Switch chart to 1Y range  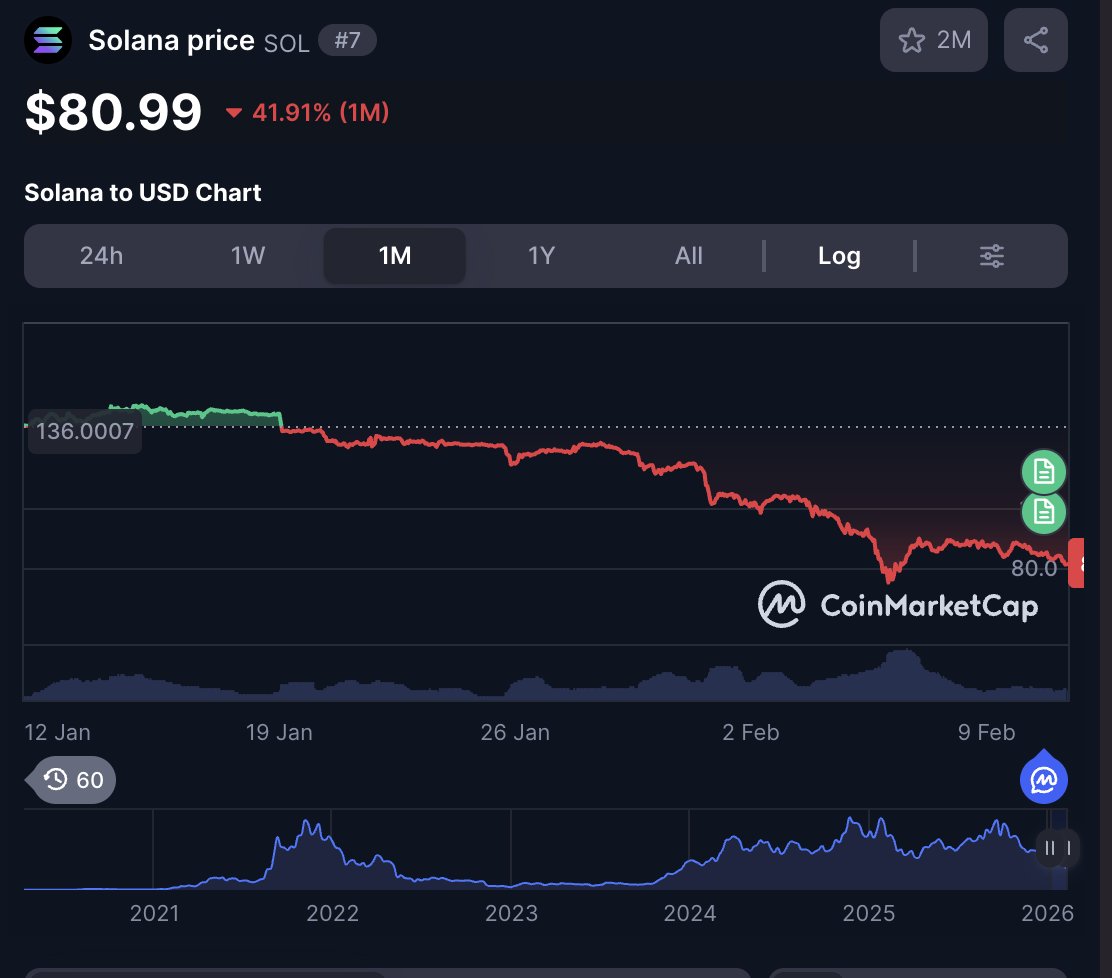541,256
